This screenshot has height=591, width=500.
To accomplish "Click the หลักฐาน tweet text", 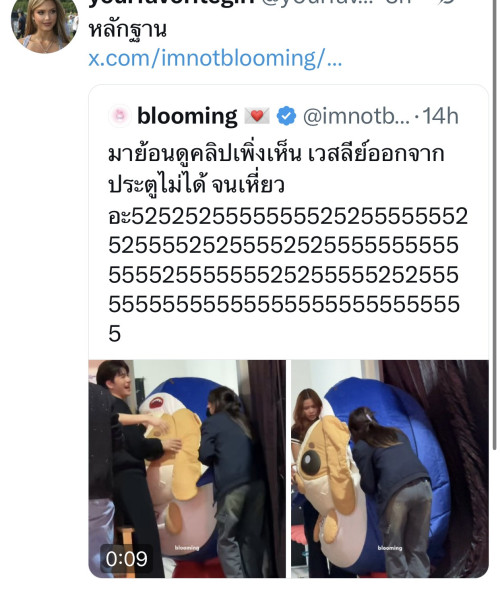I will [x=128, y=29].
